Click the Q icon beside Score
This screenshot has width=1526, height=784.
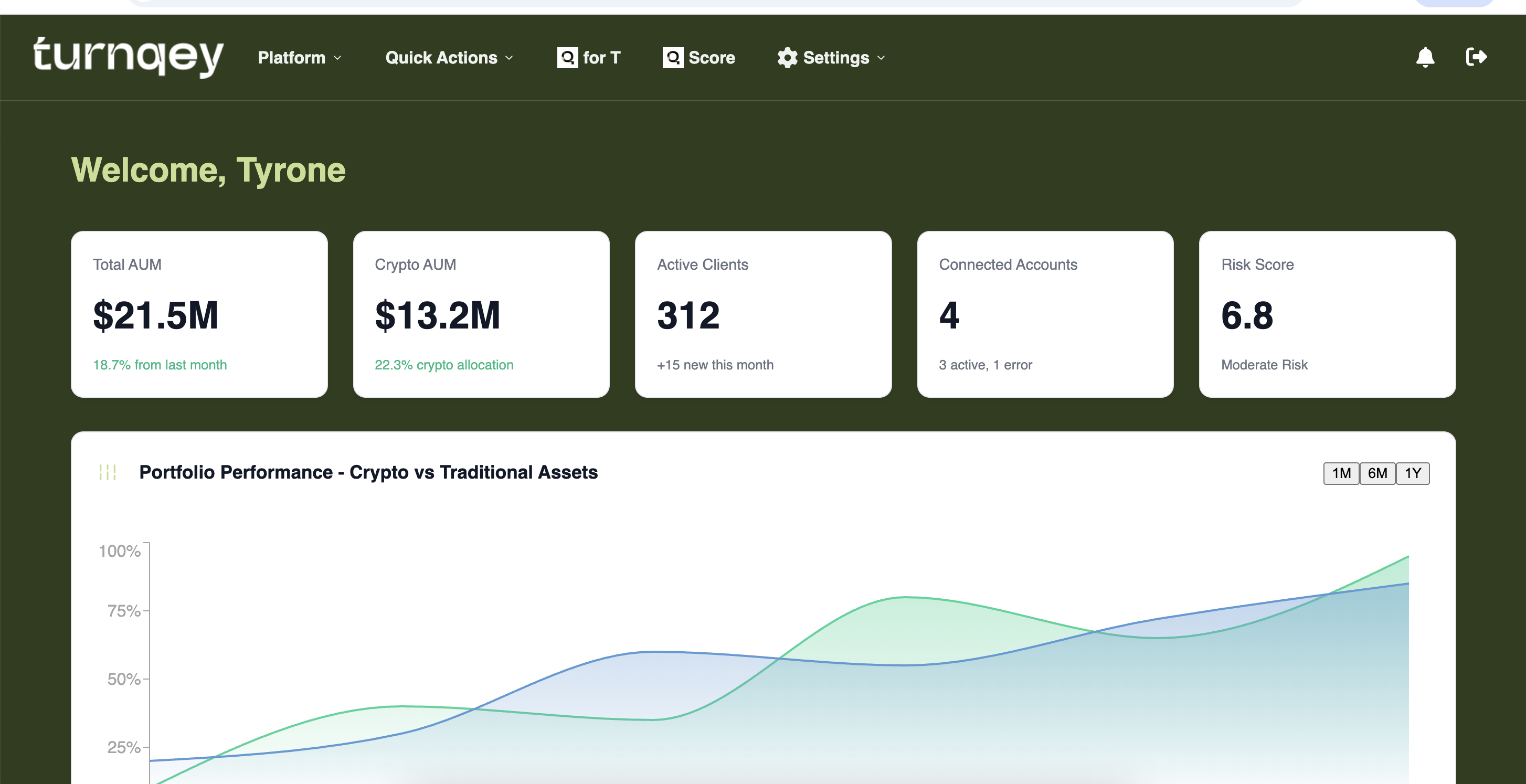click(672, 58)
